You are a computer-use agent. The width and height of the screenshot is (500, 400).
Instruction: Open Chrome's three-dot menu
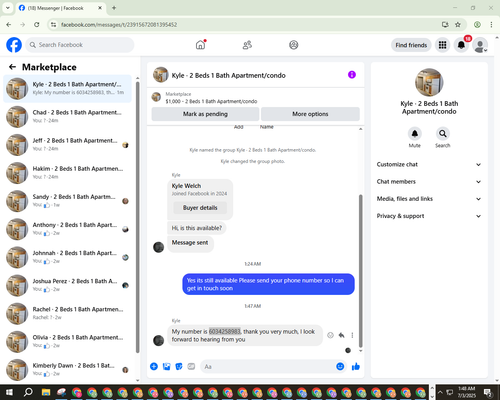(x=491, y=25)
